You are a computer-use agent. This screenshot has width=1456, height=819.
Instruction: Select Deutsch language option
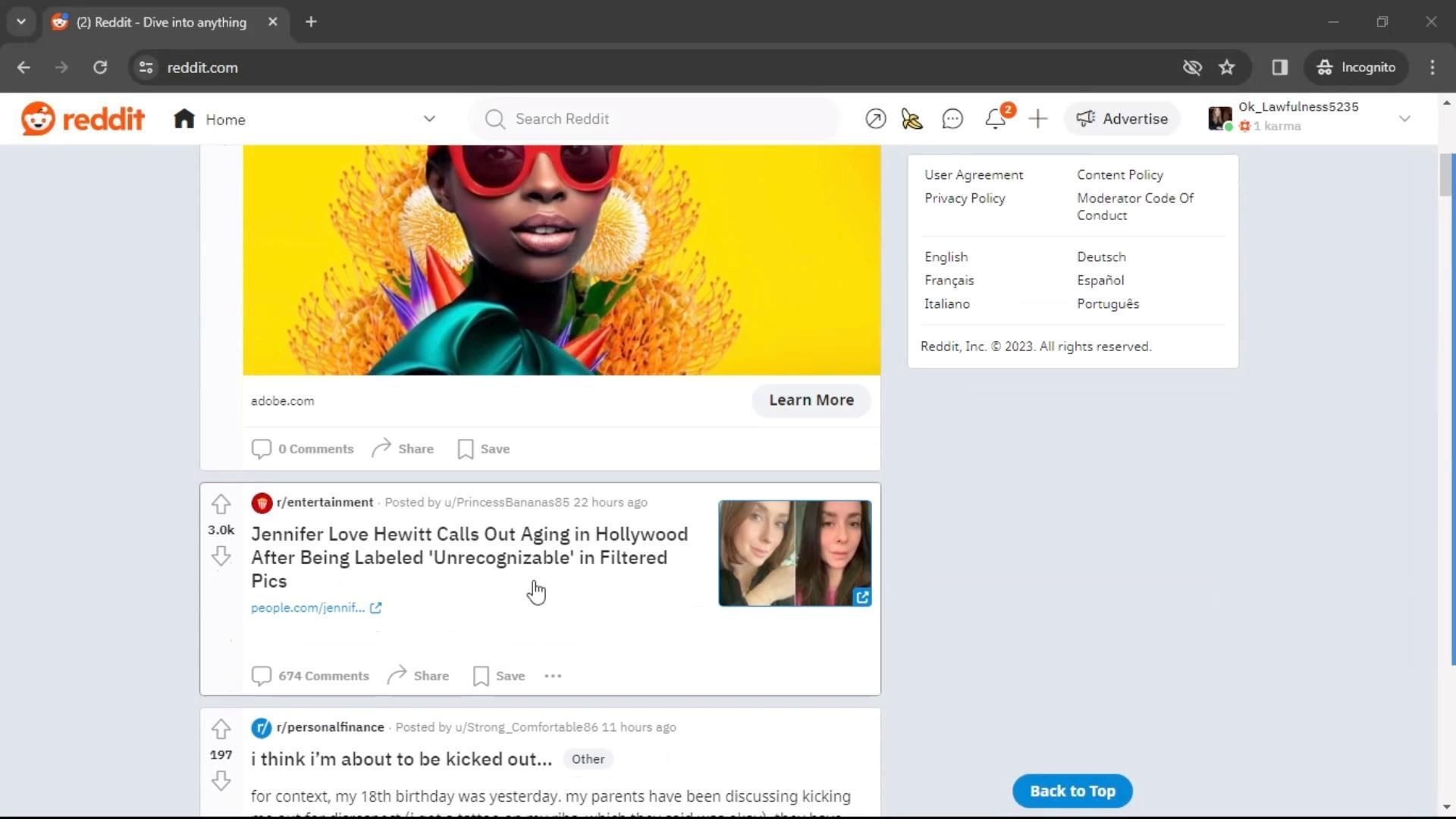point(1101,257)
